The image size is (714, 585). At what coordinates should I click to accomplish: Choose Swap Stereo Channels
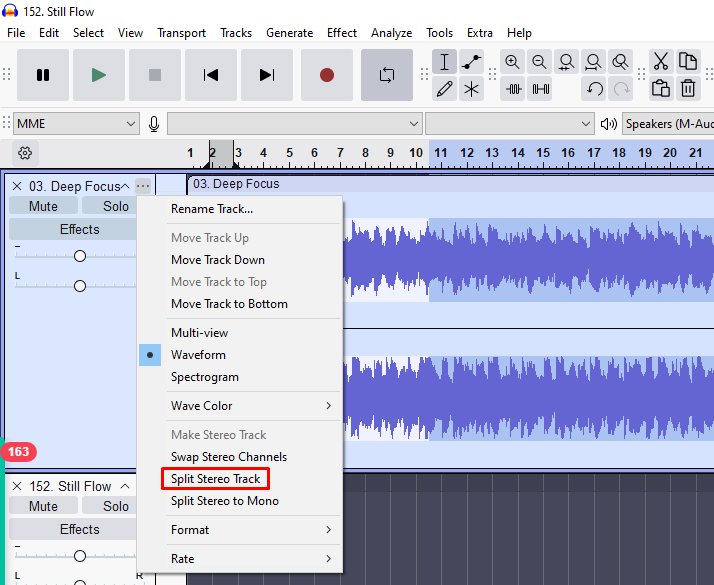(x=240, y=457)
